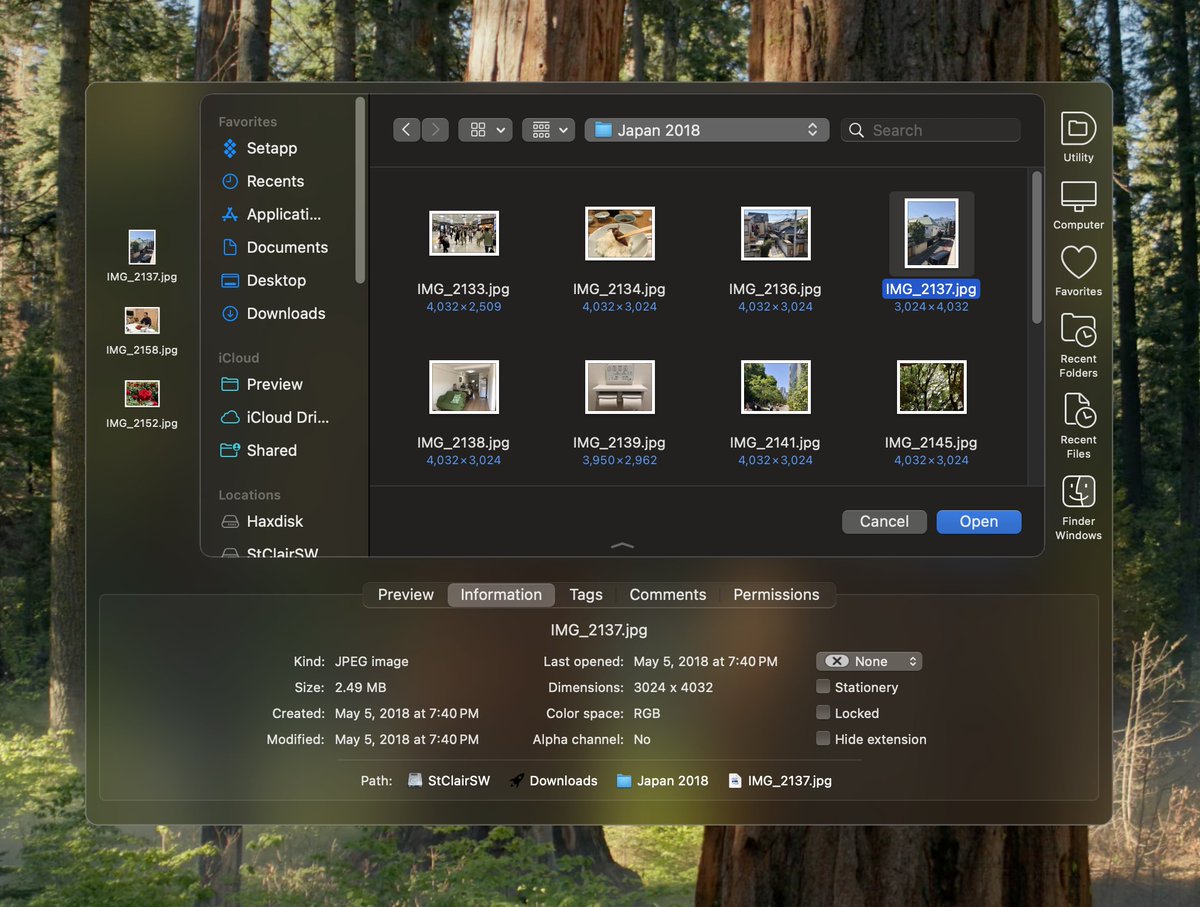
Task: Open the icon view mode dropdown
Action: (x=485, y=130)
